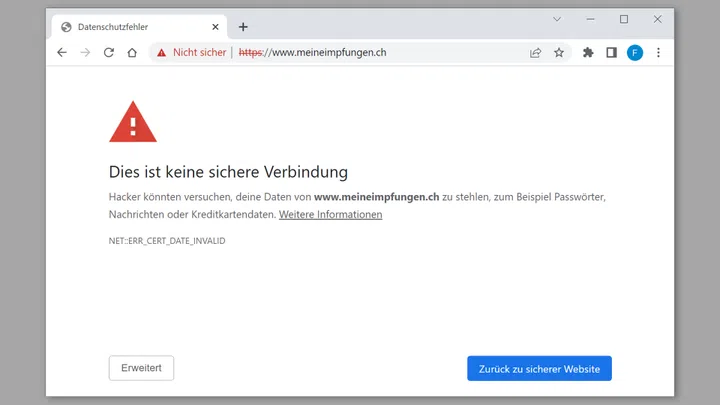Open the home page via house icon
This screenshot has height=405, width=720.
132,52
